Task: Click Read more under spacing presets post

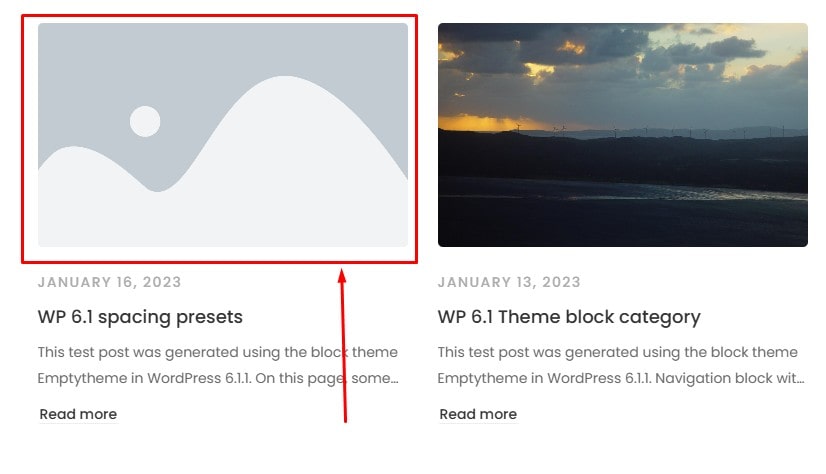Action: (x=78, y=414)
